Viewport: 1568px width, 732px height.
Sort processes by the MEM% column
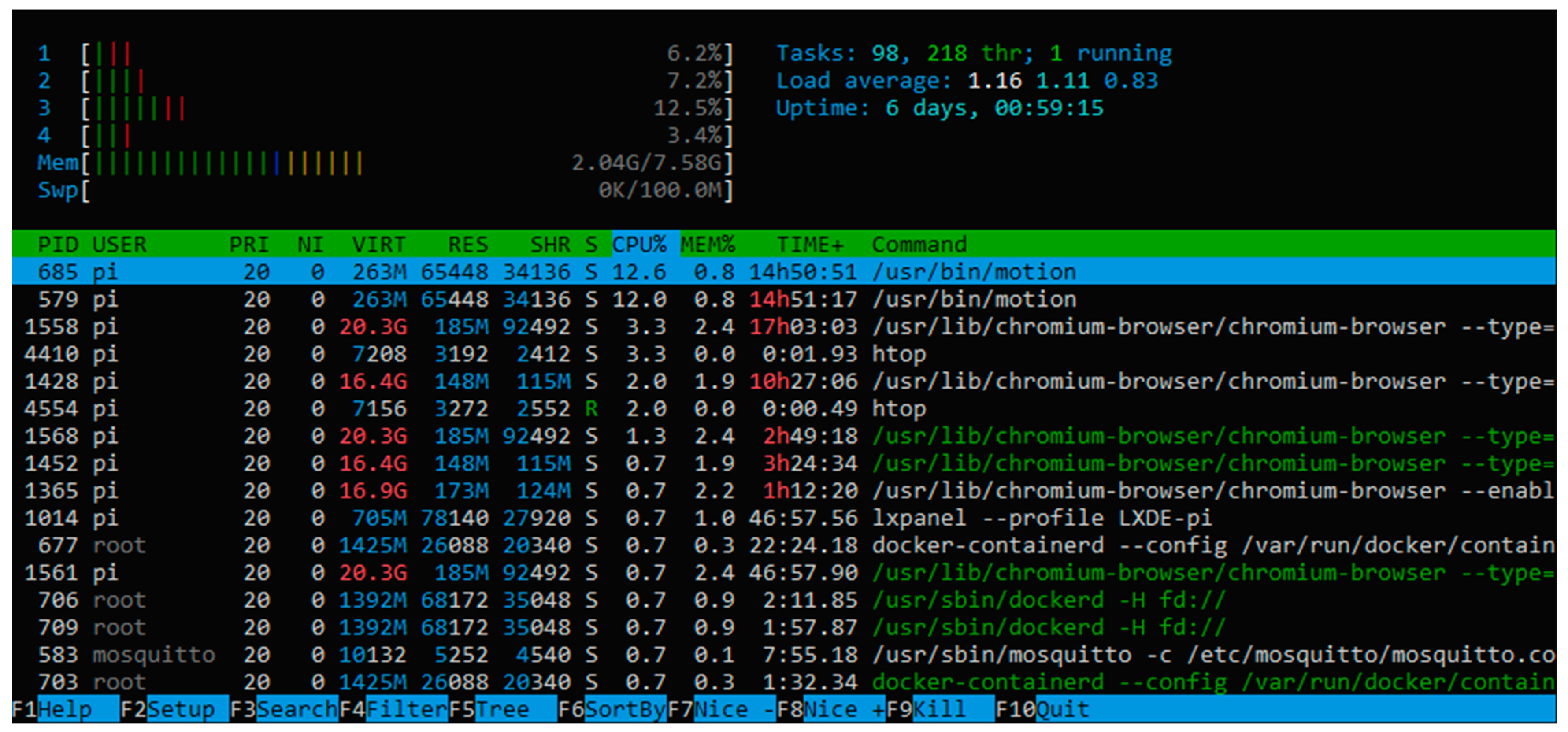[x=708, y=244]
